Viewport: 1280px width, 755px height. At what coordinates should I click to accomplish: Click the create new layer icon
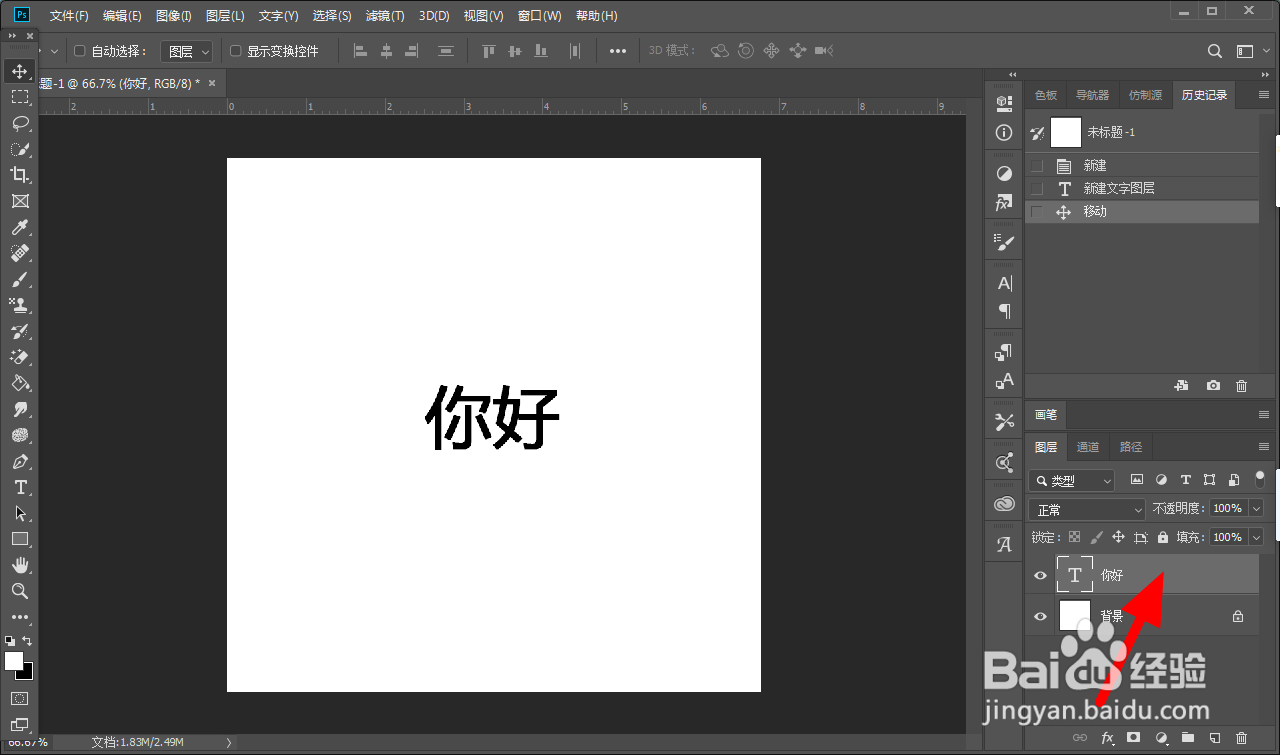[x=1215, y=738]
